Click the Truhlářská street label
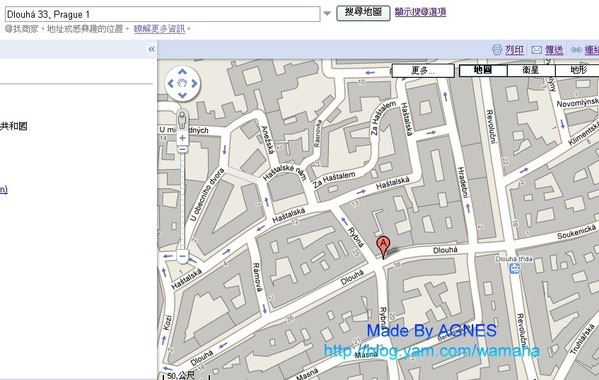 click(583, 340)
